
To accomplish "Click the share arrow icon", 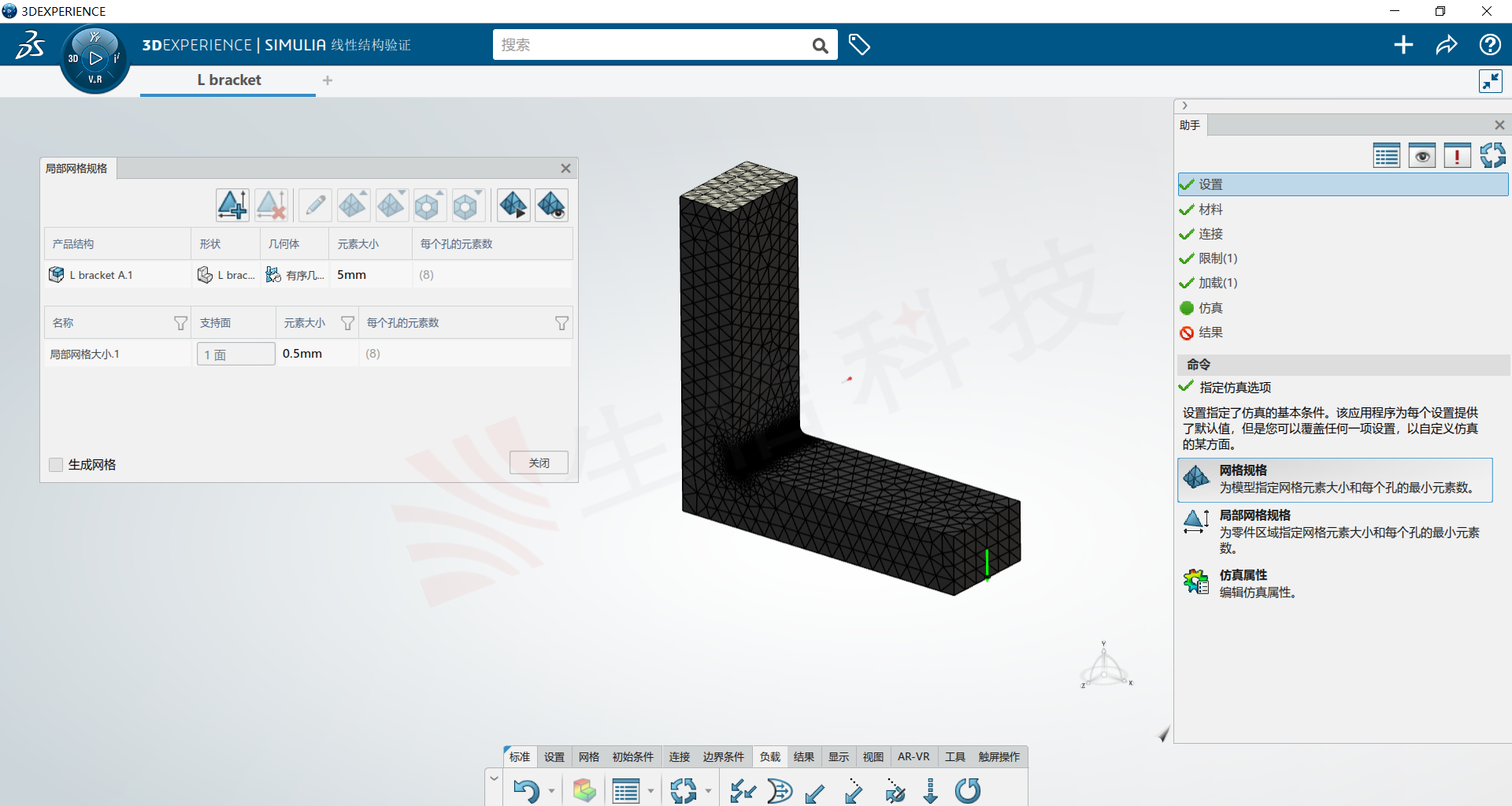I will (1447, 45).
